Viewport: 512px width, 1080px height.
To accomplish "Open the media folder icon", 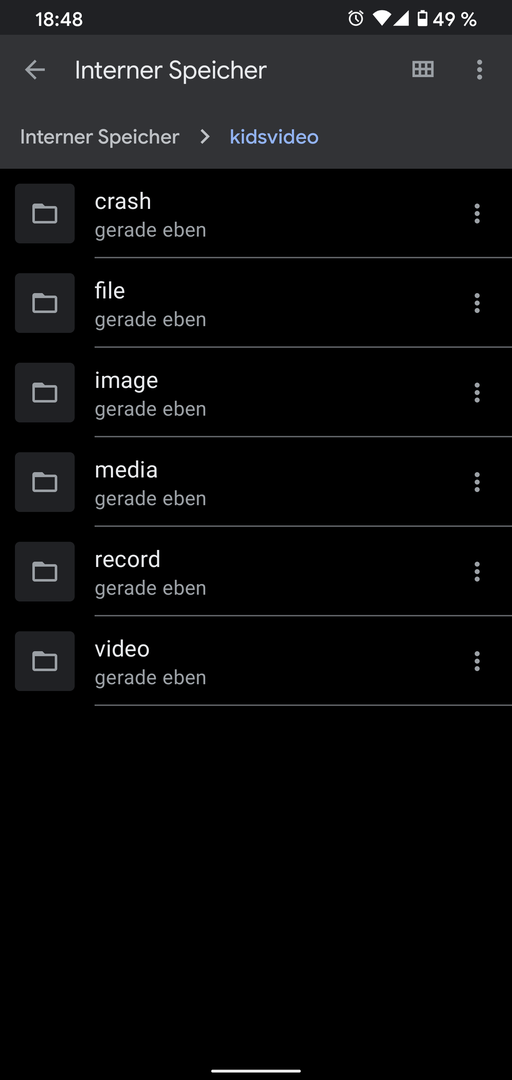I will point(45,482).
